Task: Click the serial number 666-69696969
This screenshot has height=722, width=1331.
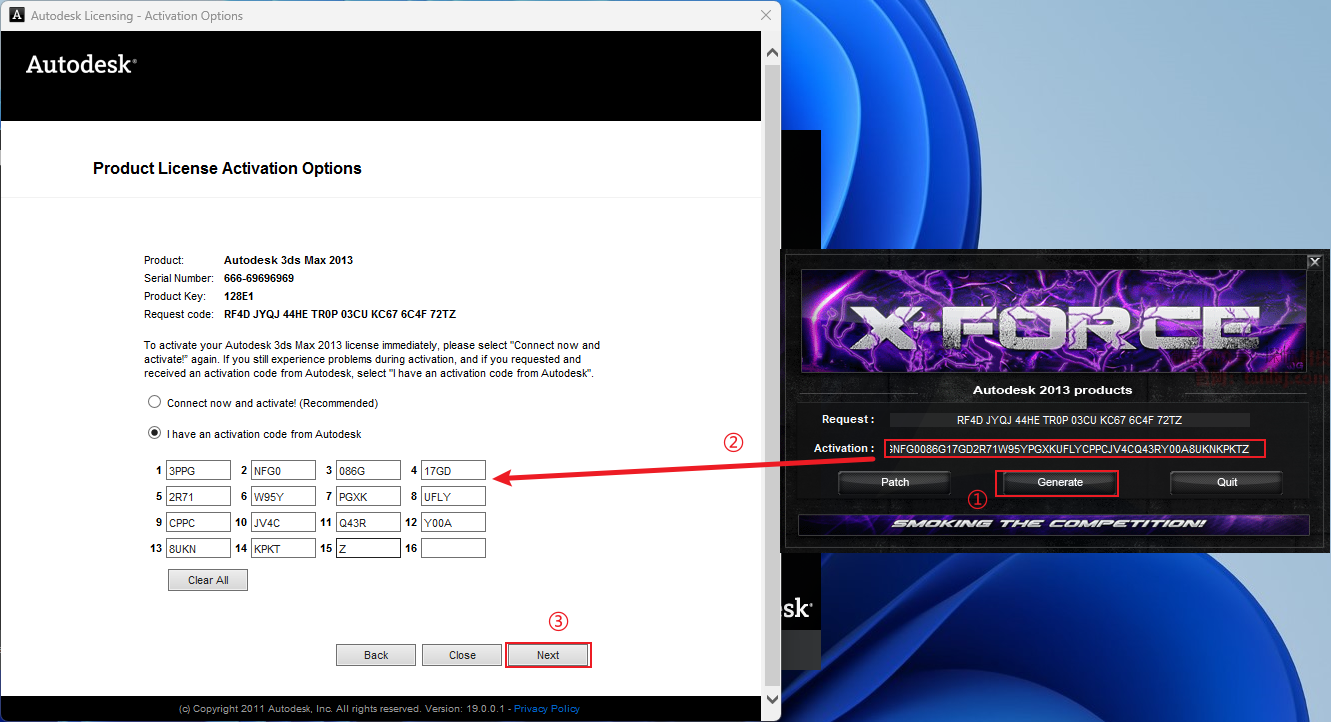Action: coord(259,278)
